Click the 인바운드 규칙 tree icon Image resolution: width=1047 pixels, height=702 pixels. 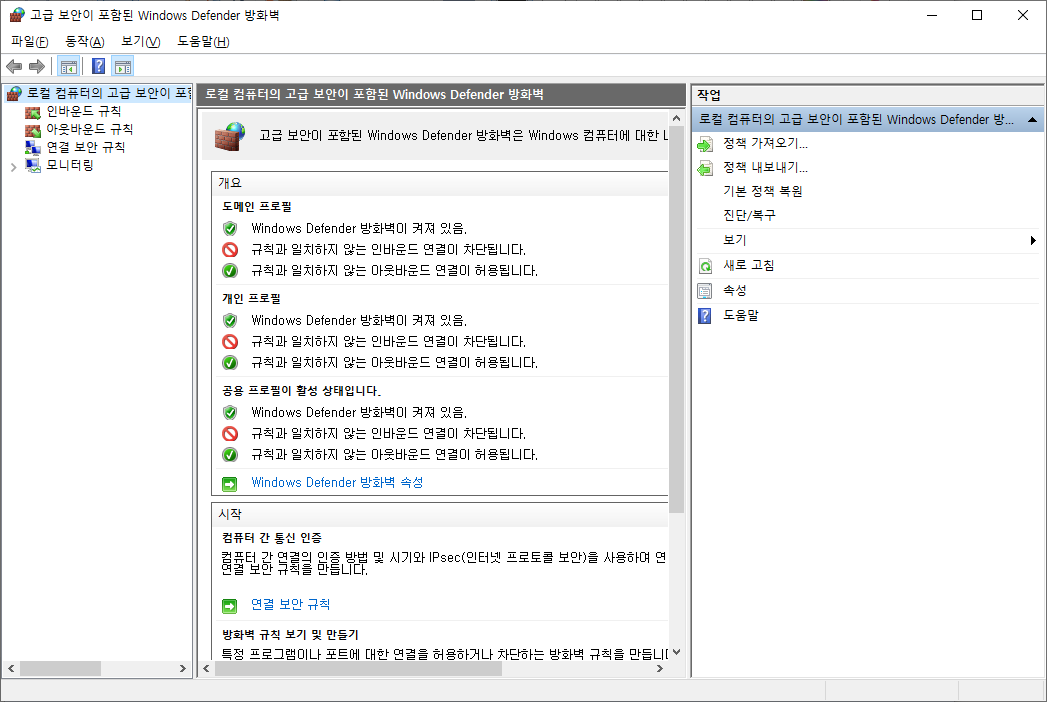(x=33, y=112)
